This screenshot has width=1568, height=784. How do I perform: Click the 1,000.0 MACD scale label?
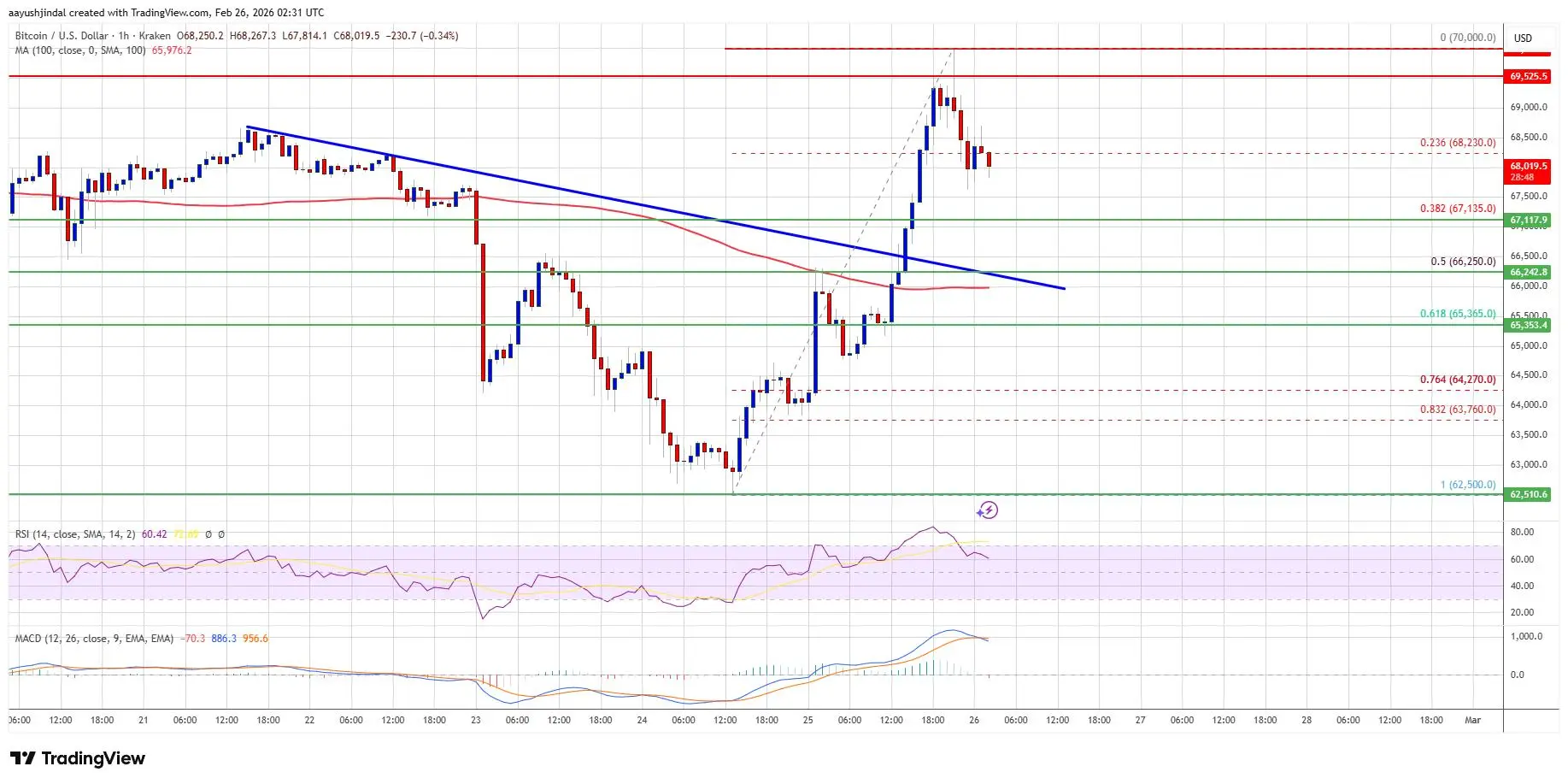coord(1526,637)
